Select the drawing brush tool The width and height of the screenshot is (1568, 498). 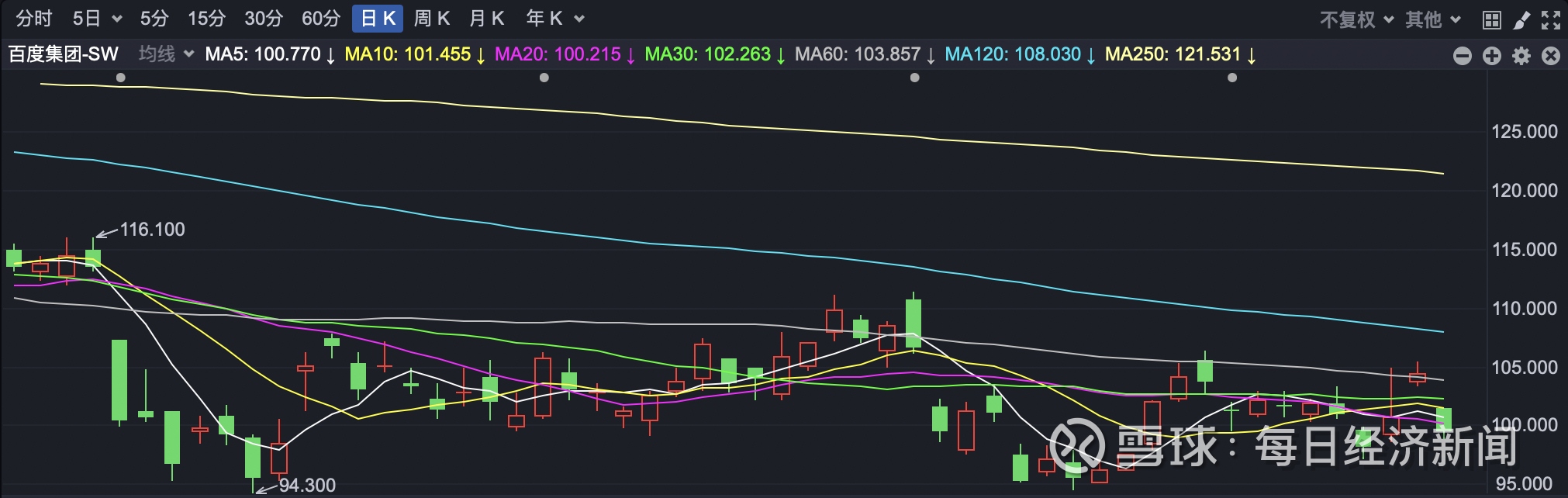click(x=1521, y=19)
